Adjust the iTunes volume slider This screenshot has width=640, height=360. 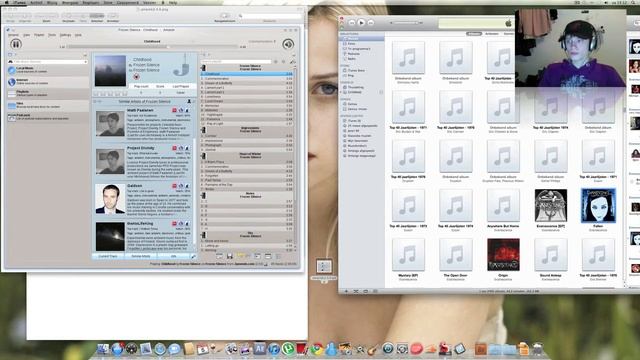pos(406,23)
